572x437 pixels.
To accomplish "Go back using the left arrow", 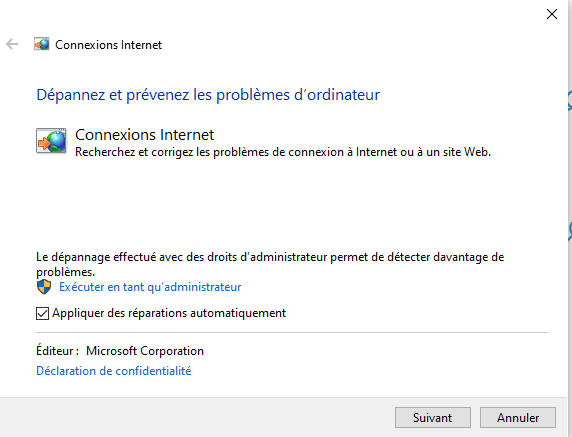I will pyautogui.click(x=12, y=44).
